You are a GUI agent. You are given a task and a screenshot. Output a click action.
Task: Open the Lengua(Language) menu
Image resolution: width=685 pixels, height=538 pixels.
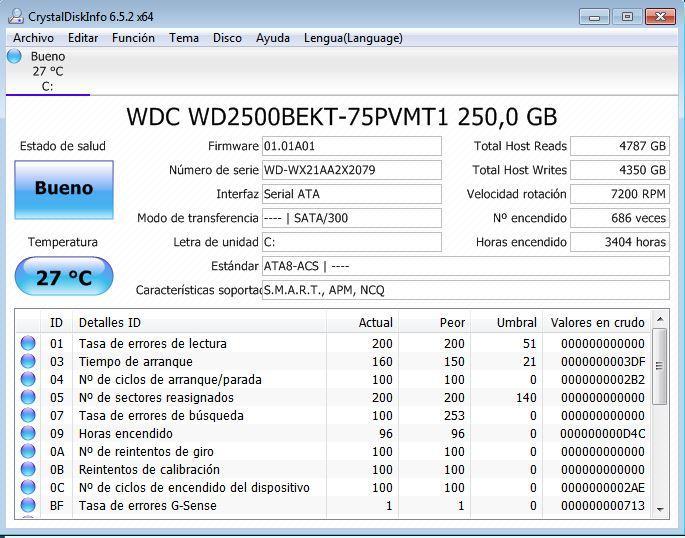[x=353, y=38]
